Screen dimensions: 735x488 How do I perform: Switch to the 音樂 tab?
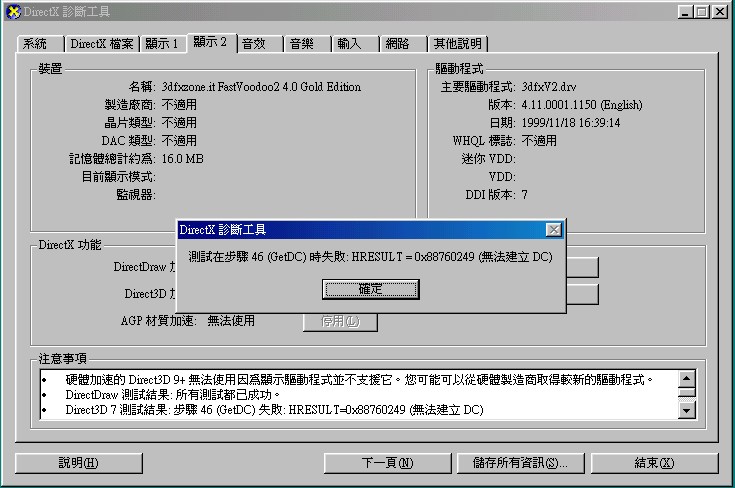point(307,44)
